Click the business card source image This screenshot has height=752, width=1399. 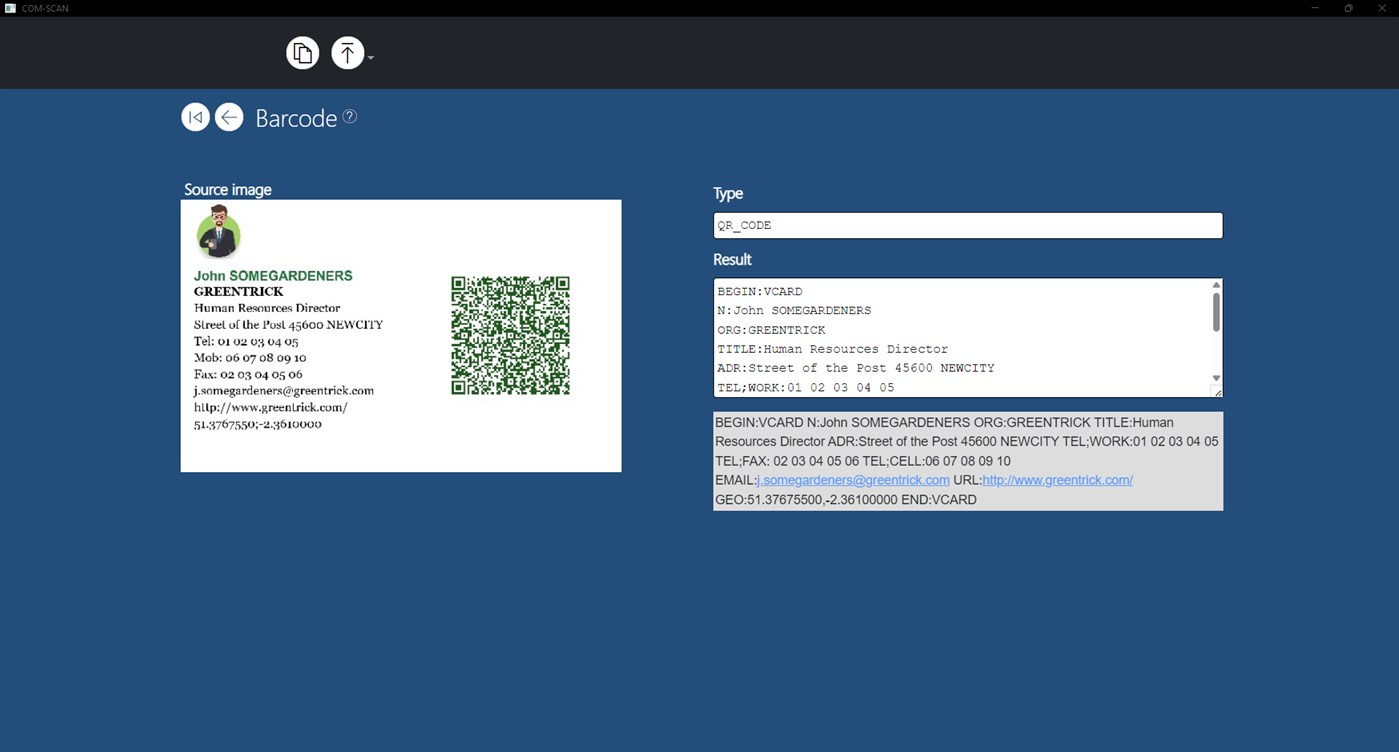coord(401,336)
